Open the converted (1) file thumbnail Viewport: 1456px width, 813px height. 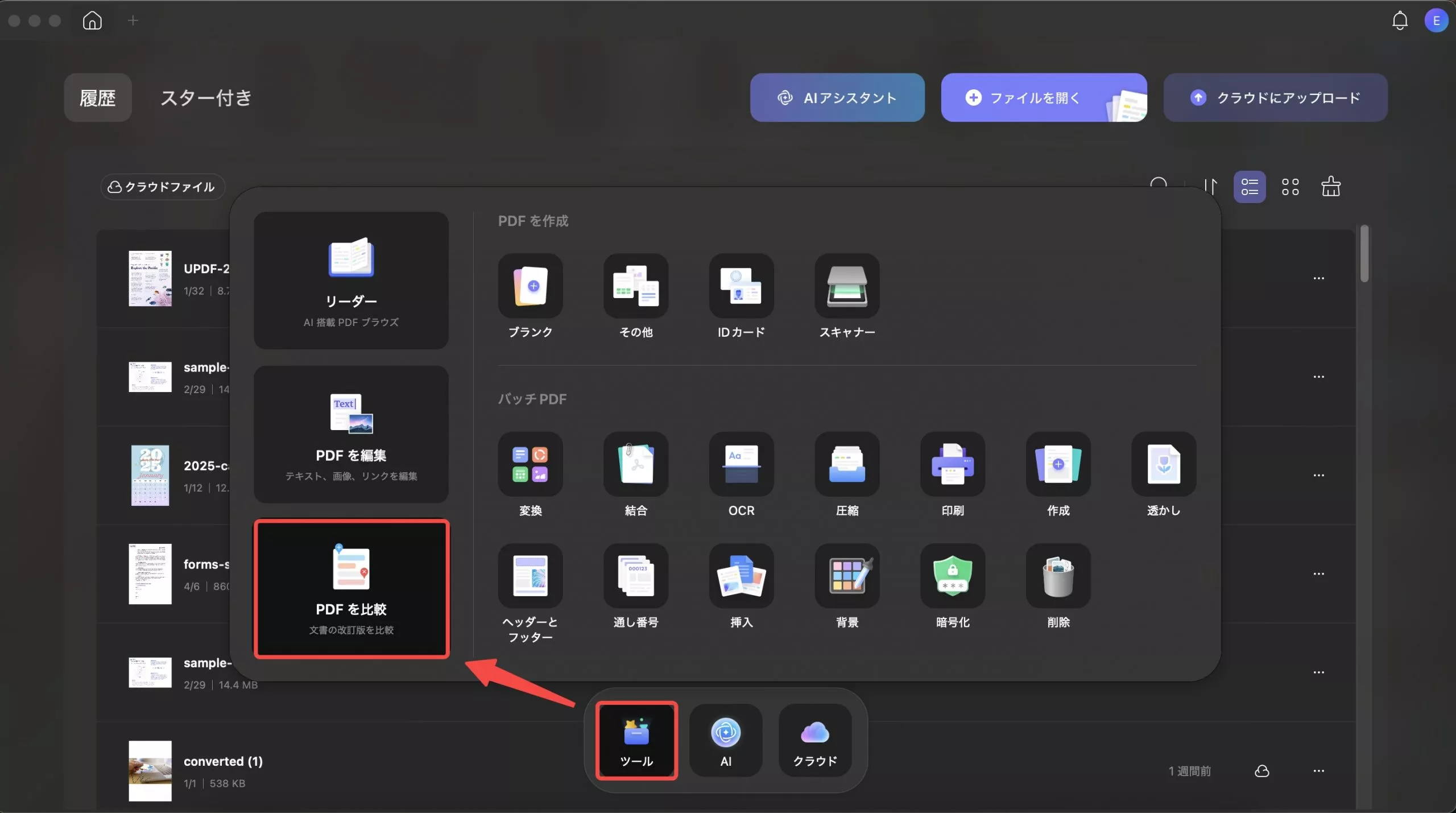(149, 770)
